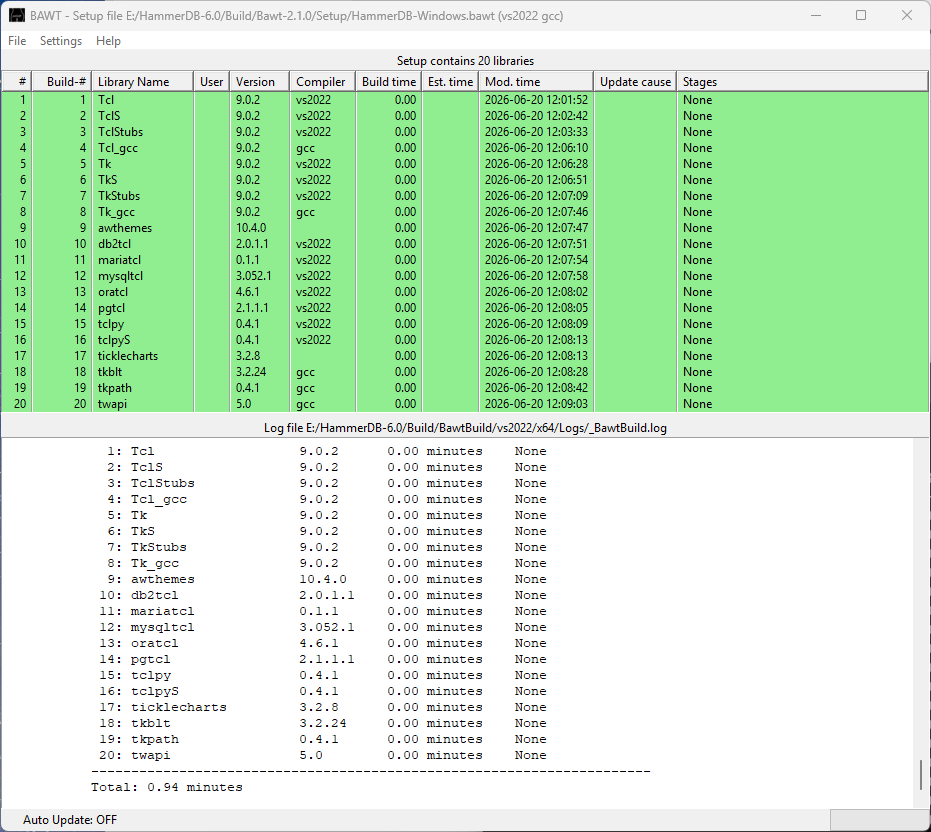Open the Help menu
The height and width of the screenshot is (832, 931).
pos(108,41)
